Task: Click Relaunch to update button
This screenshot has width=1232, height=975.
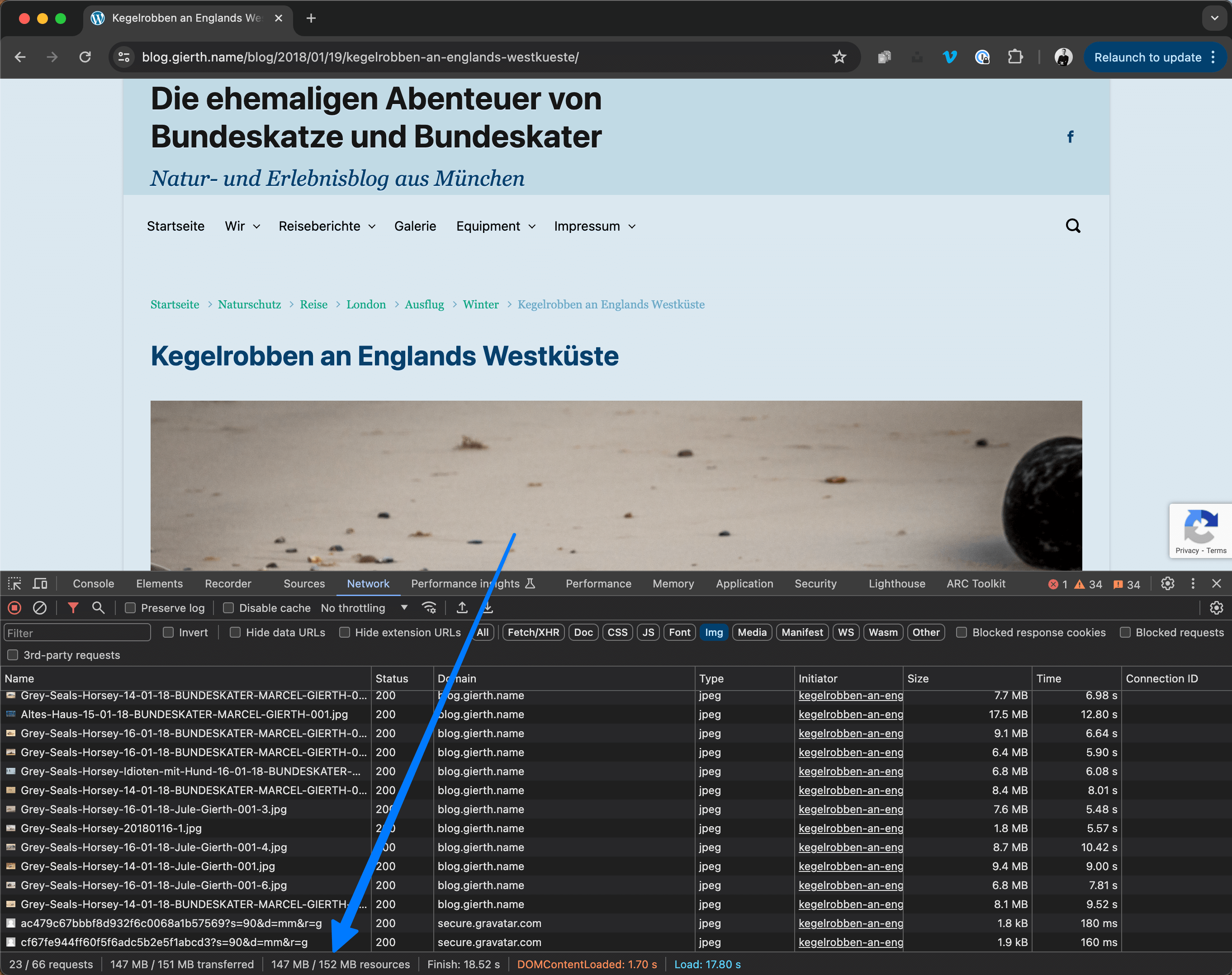Action: [1147, 57]
